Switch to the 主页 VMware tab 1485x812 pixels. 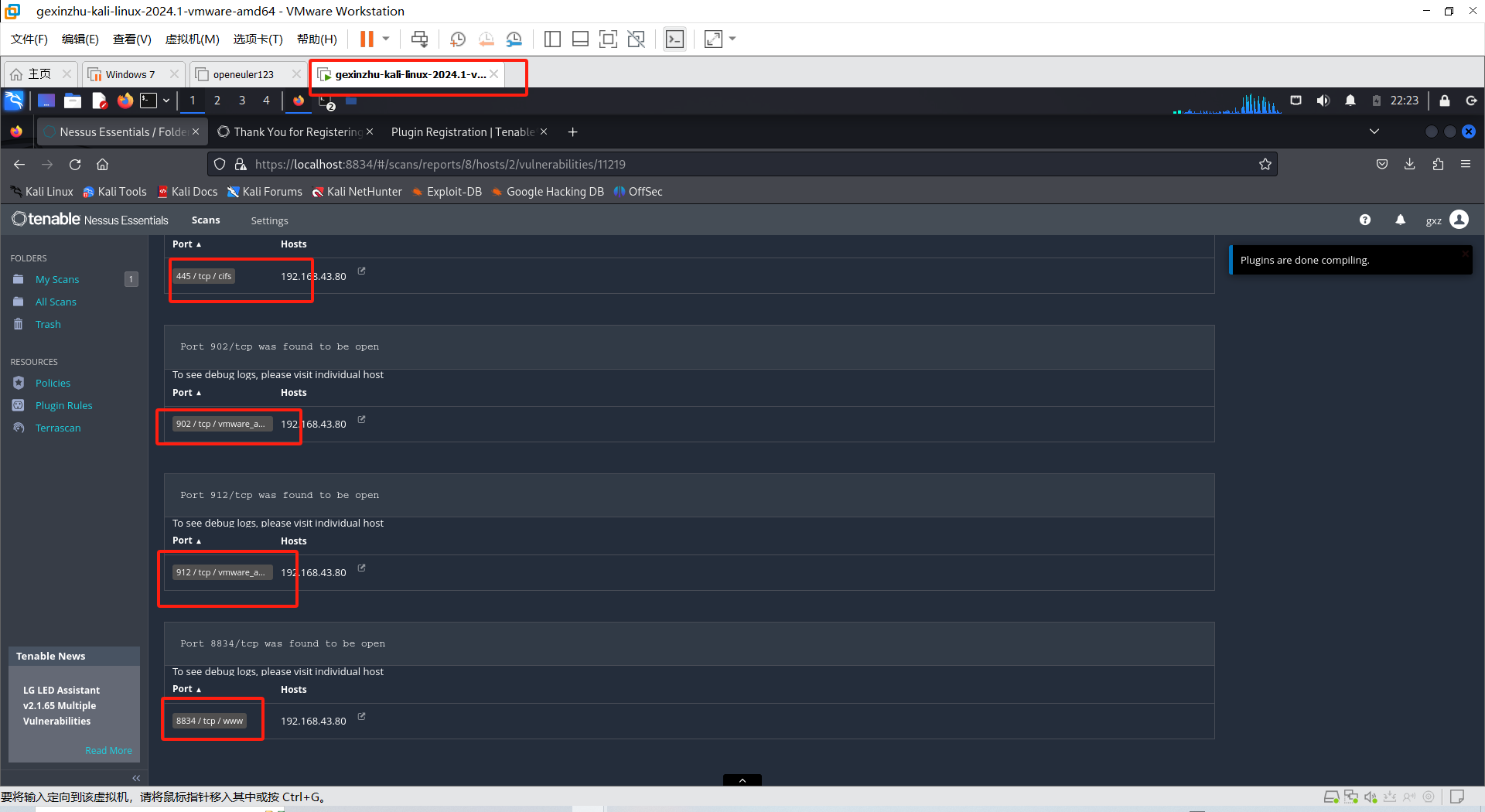tap(40, 74)
